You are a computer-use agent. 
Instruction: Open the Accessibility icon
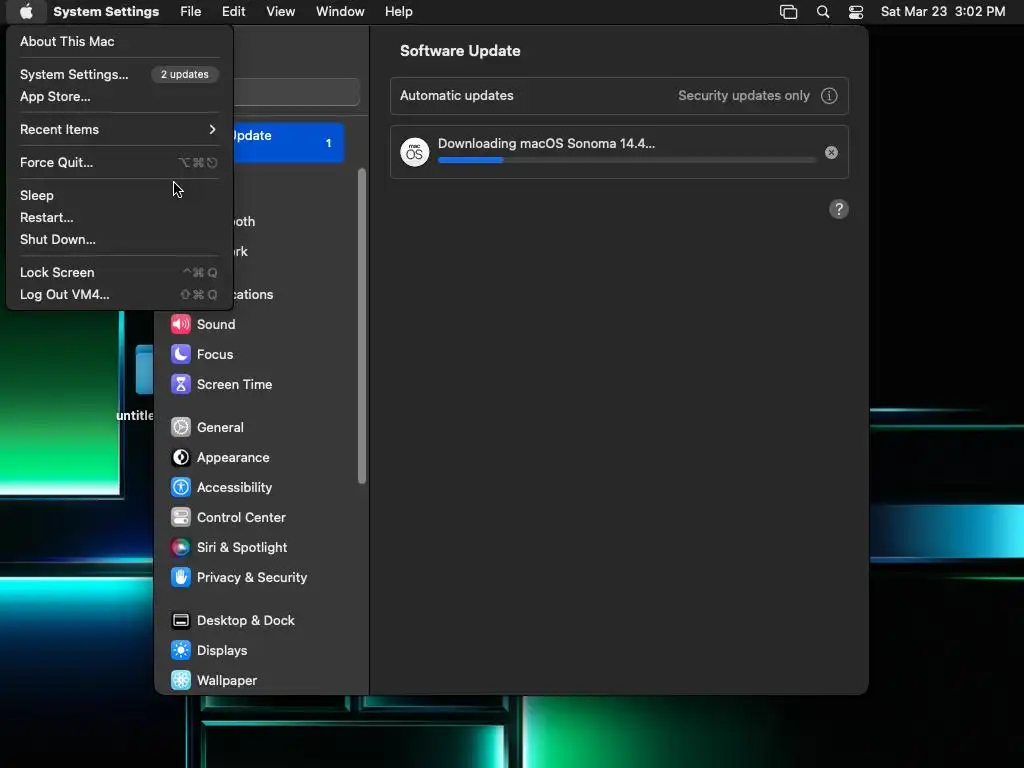pos(181,488)
